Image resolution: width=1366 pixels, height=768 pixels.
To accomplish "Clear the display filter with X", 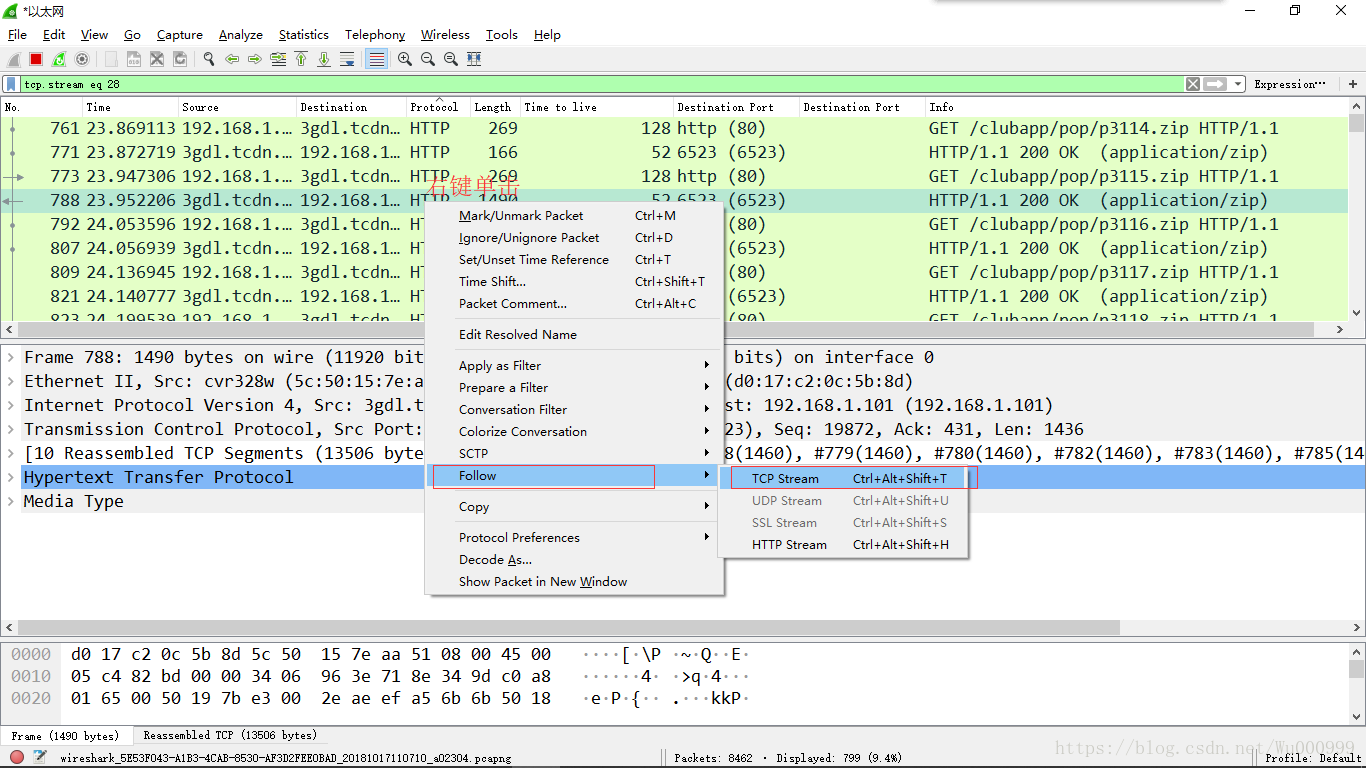I will (x=1192, y=84).
